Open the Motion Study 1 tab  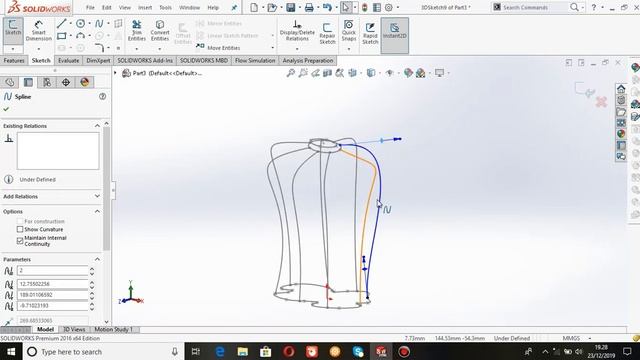pos(113,329)
